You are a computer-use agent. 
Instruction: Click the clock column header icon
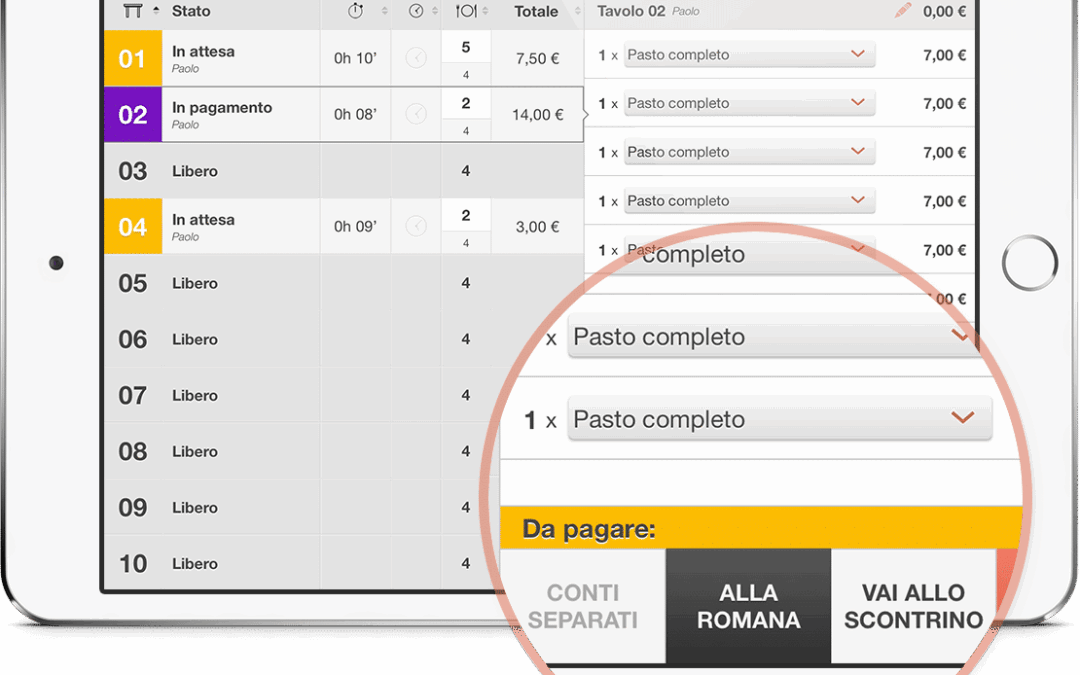[x=416, y=11]
